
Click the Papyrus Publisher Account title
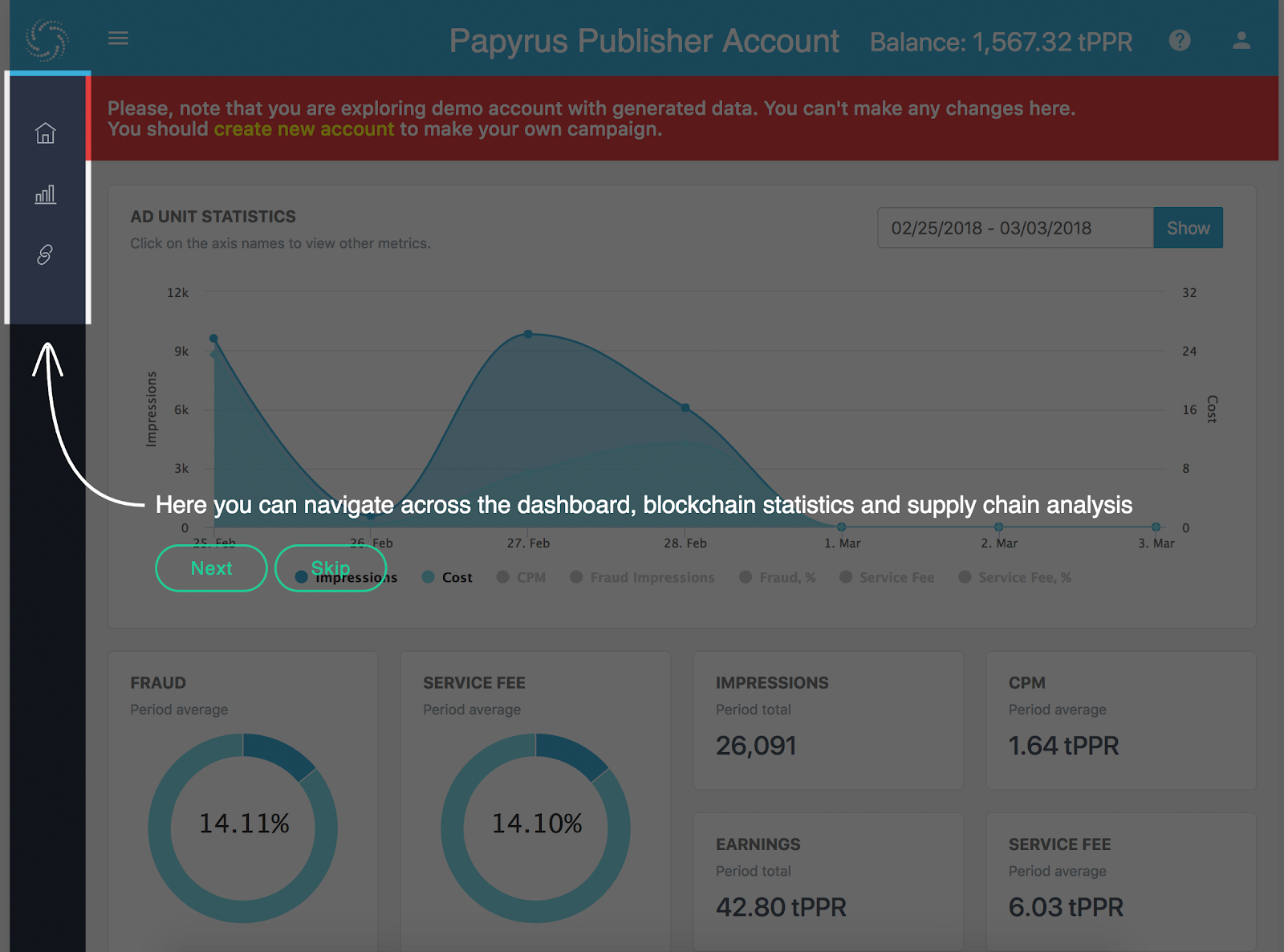click(644, 41)
